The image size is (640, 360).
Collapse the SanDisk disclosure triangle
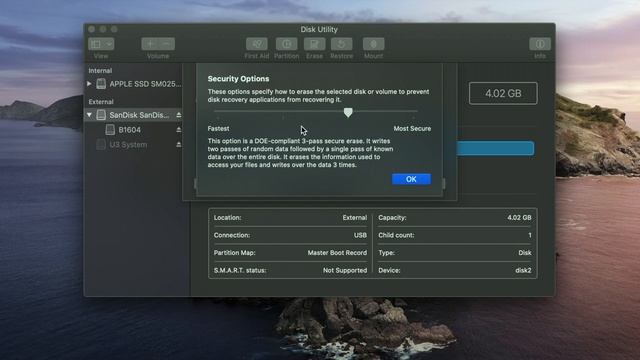click(89, 115)
